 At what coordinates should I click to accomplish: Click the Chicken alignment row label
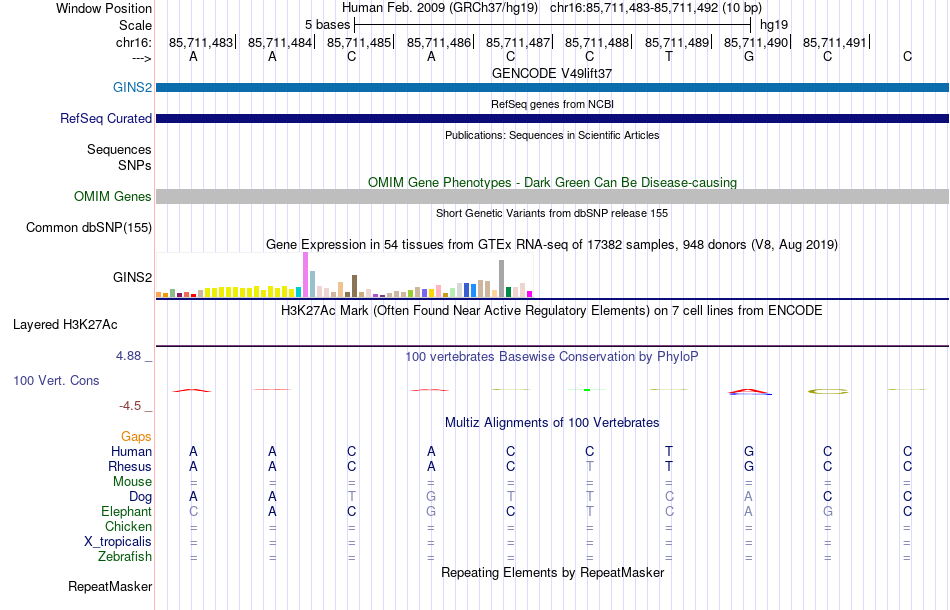128,526
